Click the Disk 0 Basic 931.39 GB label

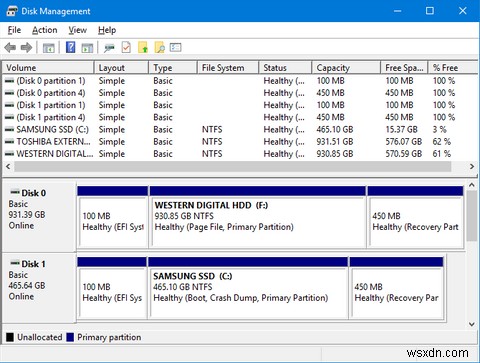(38, 217)
